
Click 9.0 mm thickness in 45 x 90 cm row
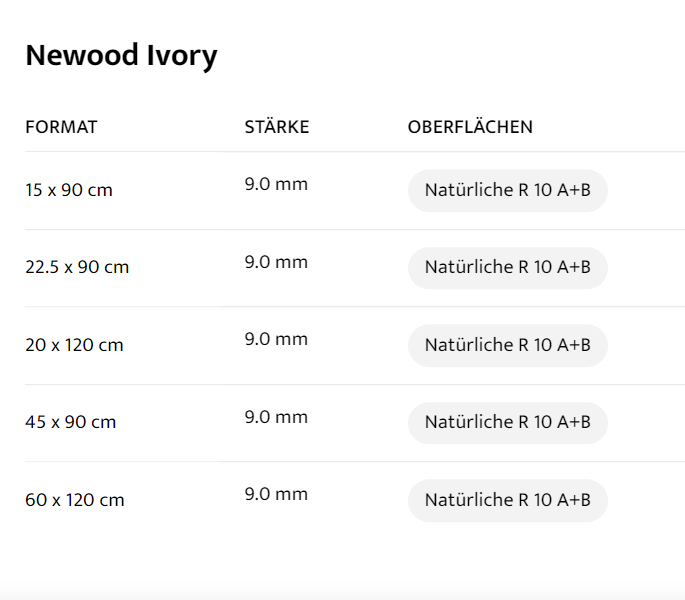tap(276, 417)
